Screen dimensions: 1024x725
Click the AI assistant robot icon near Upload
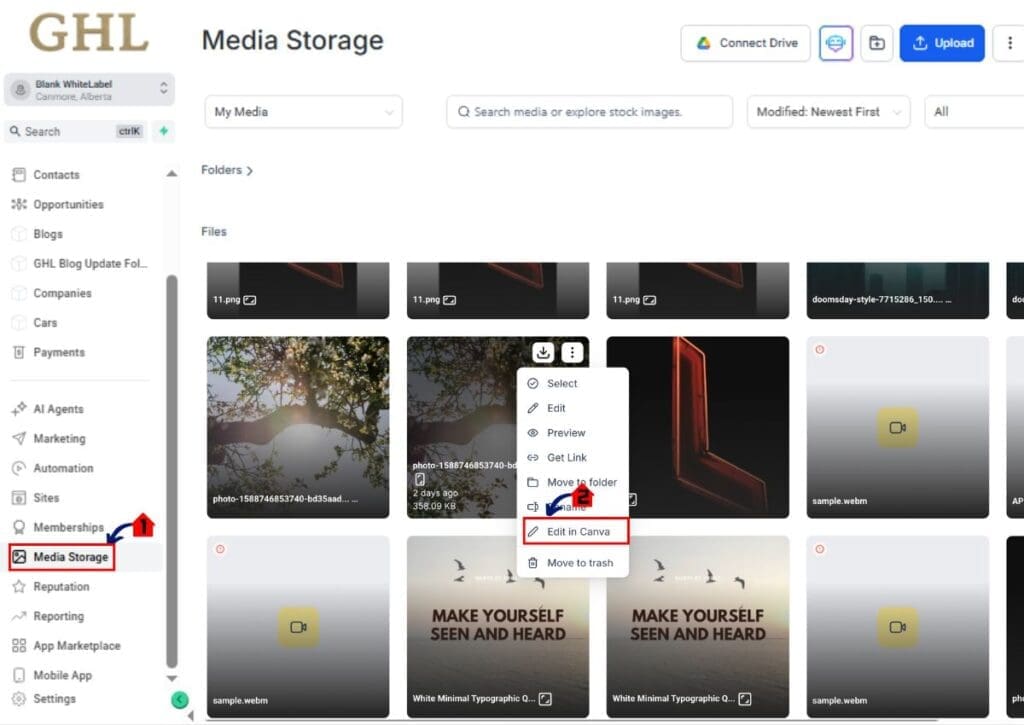click(x=836, y=43)
